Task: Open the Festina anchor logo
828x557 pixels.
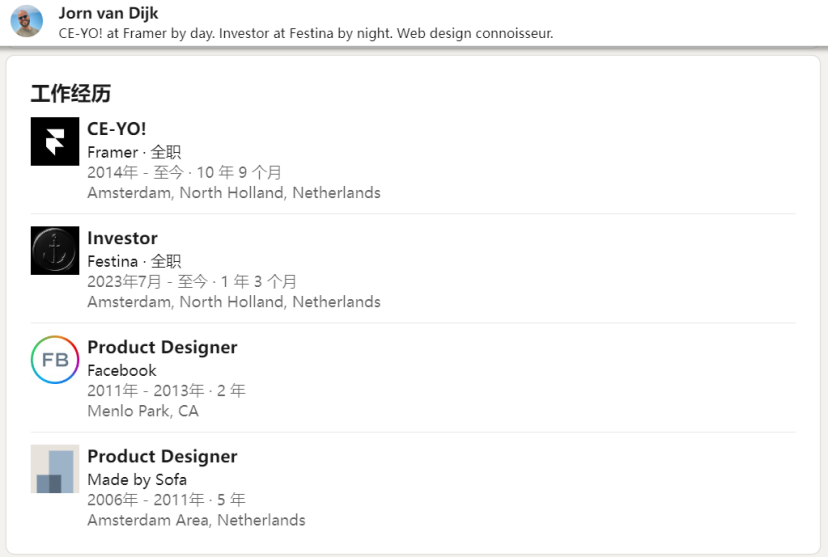Action: 55,251
